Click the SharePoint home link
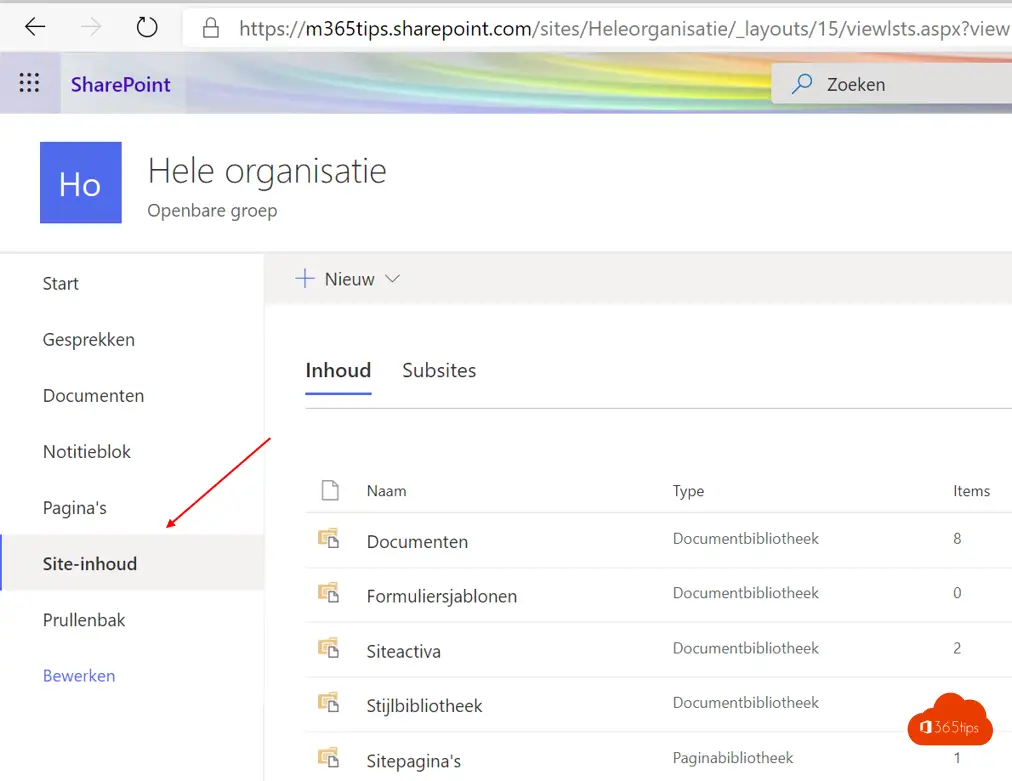Viewport: 1012px width, 781px height. tap(120, 84)
